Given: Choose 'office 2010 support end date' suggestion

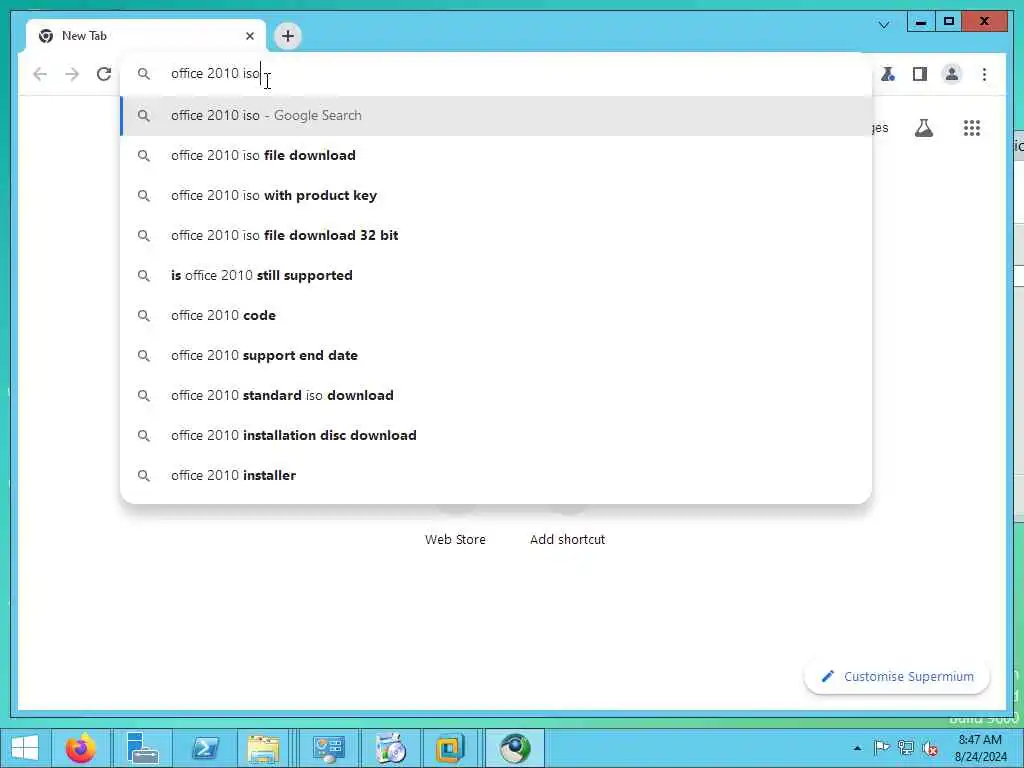Looking at the screenshot, I should pyautogui.click(x=496, y=355).
